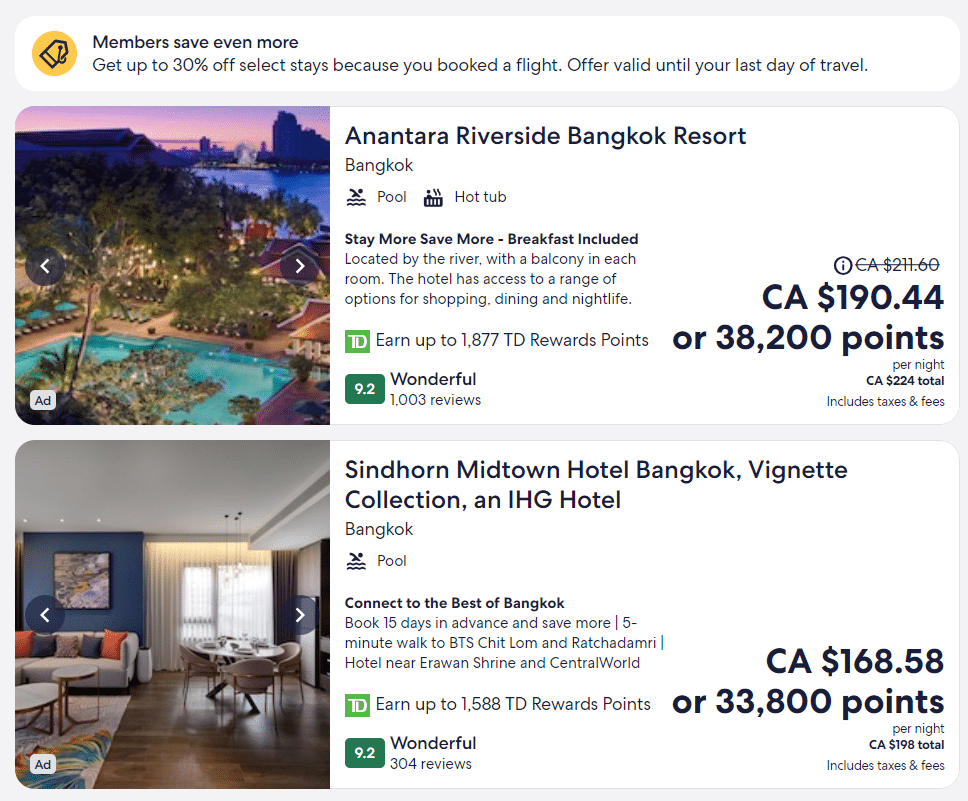This screenshot has width=968, height=801.
Task: Click TD logo beside 1,877 Rewards Points
Action: point(357,341)
